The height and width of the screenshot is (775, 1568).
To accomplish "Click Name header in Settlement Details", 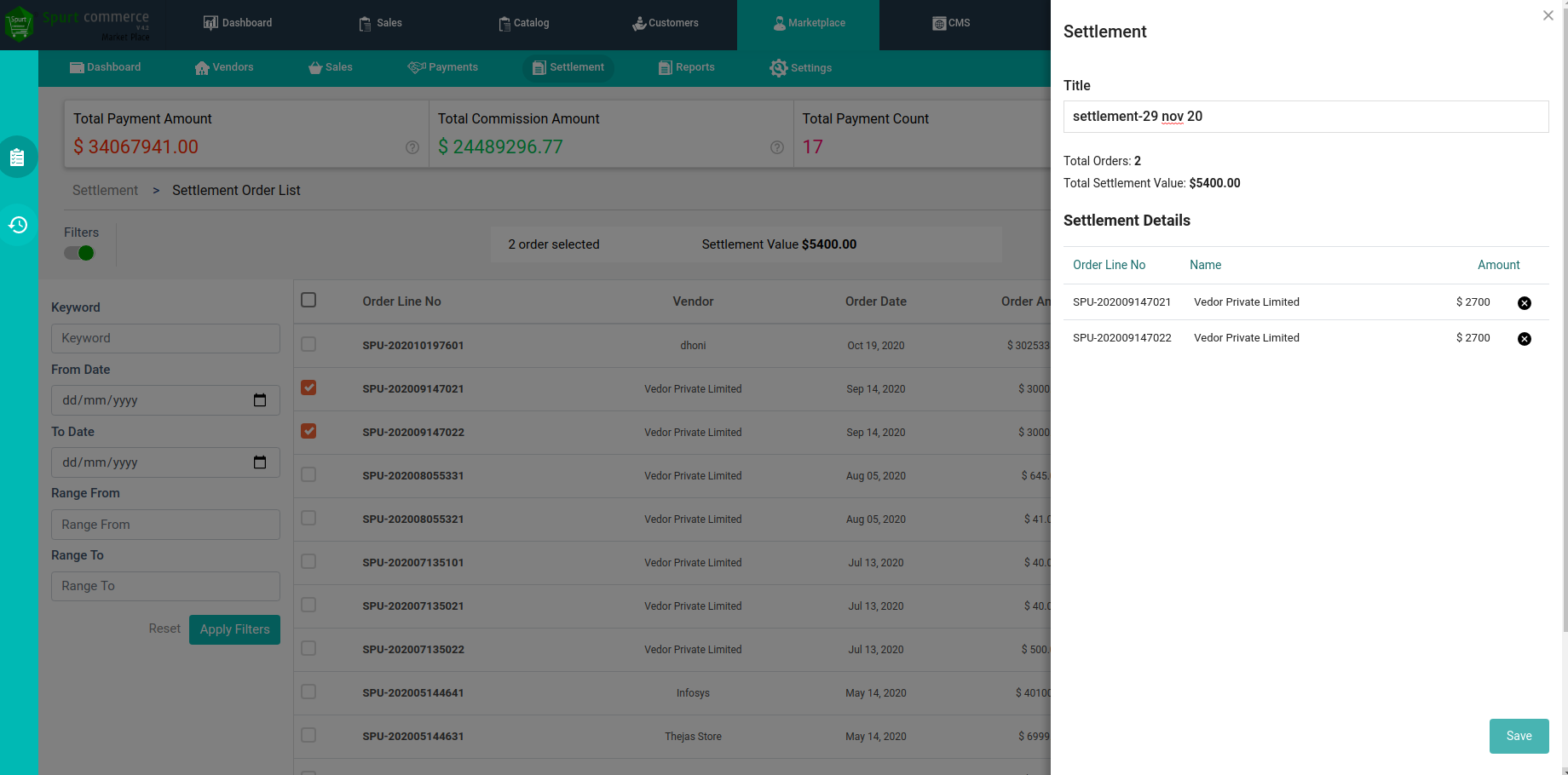I will click(1205, 265).
